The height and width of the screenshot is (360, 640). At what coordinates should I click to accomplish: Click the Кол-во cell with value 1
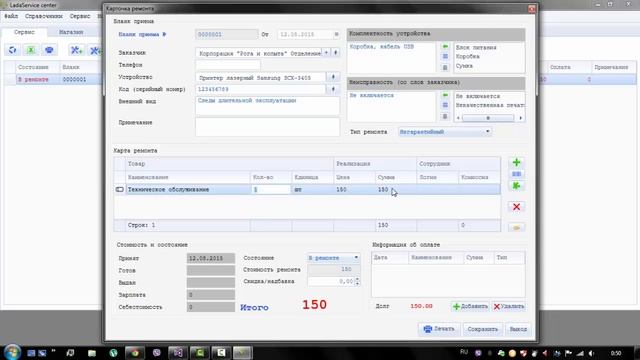271,189
